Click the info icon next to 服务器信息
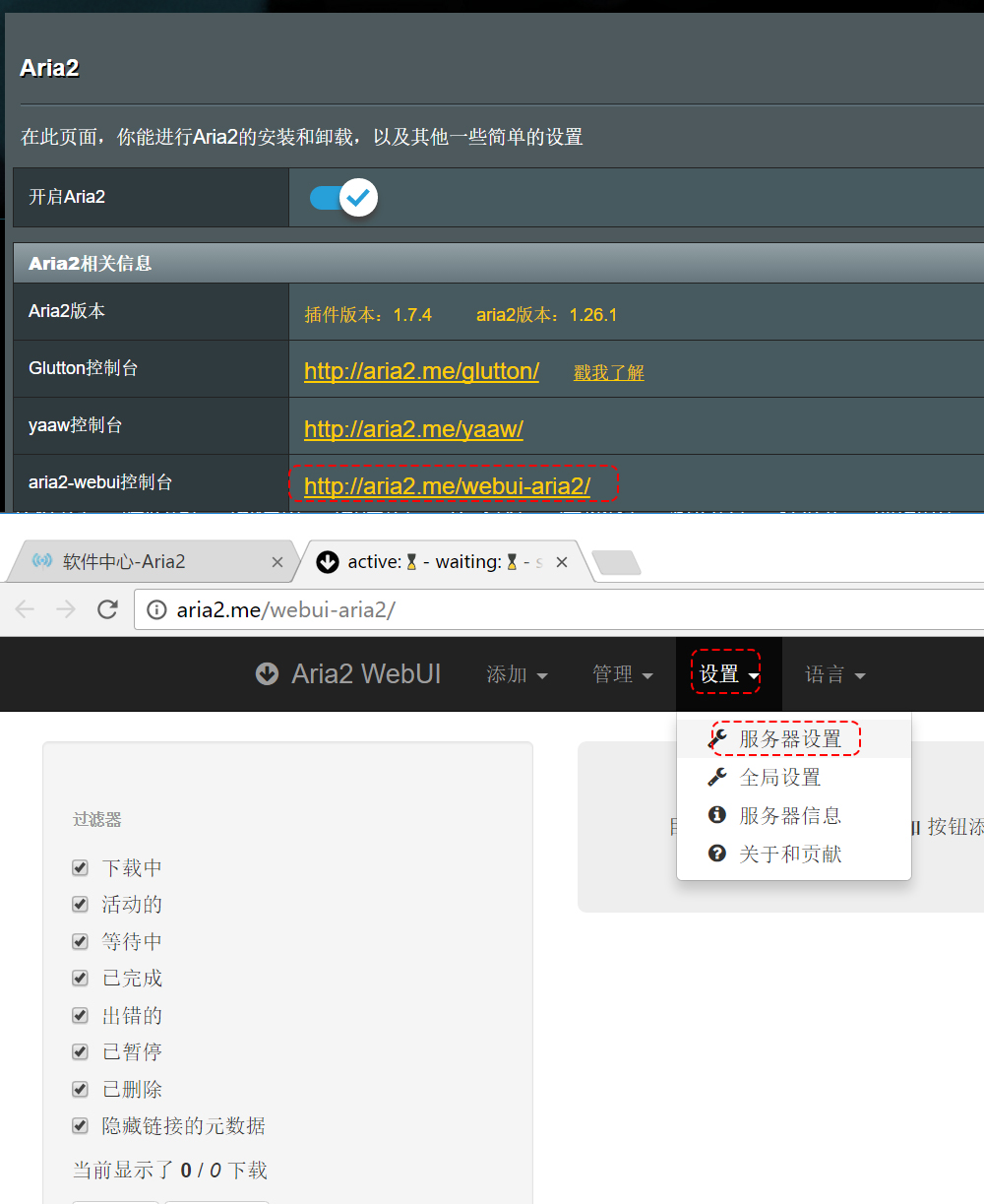 tap(715, 815)
